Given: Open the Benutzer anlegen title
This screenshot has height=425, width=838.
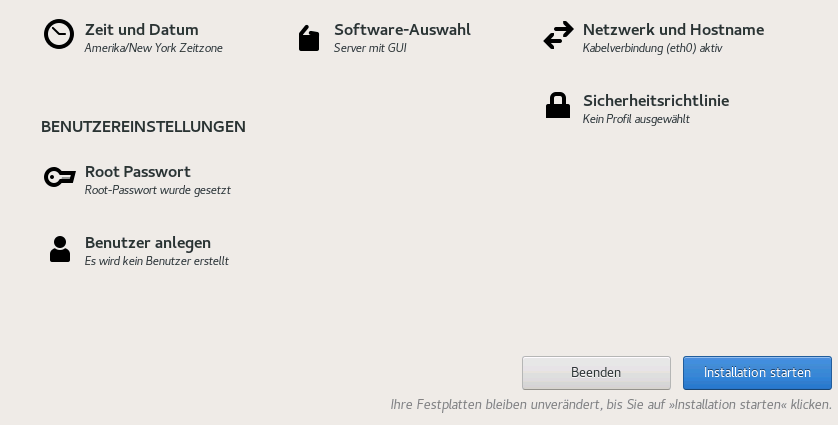Looking at the screenshot, I should click(147, 243).
